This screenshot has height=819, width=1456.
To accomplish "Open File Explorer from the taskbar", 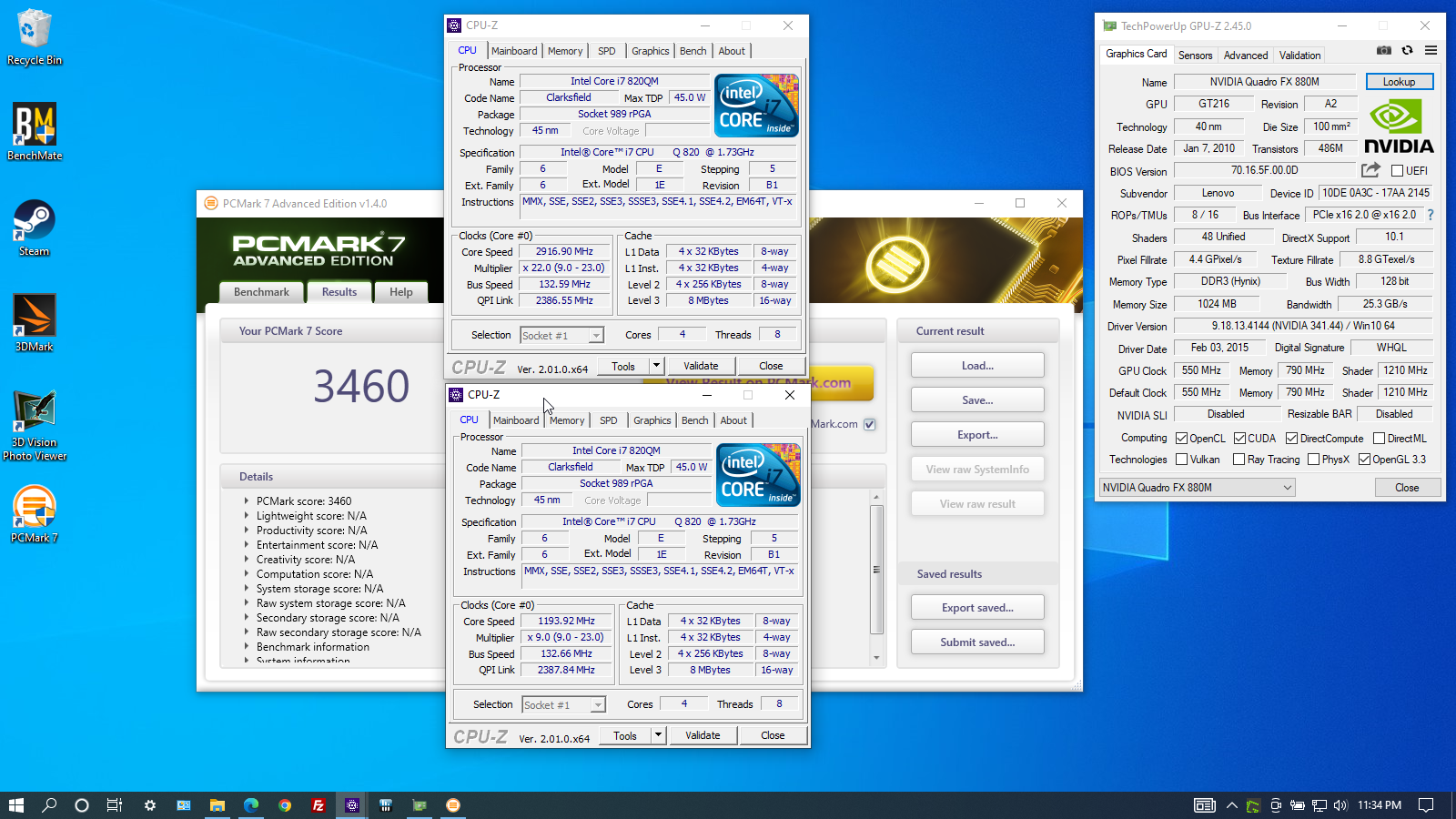I will (217, 805).
